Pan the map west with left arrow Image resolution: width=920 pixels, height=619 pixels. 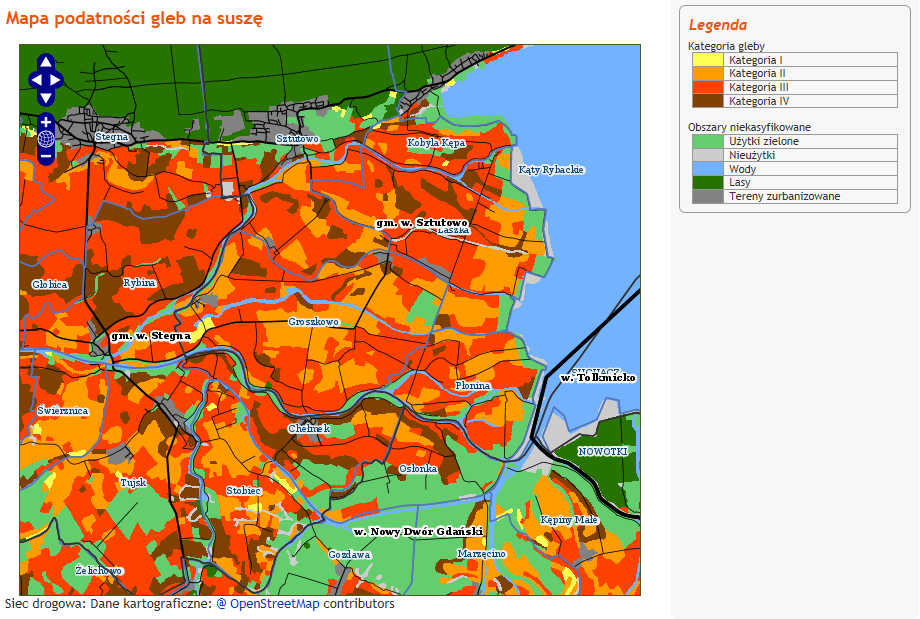35,80
